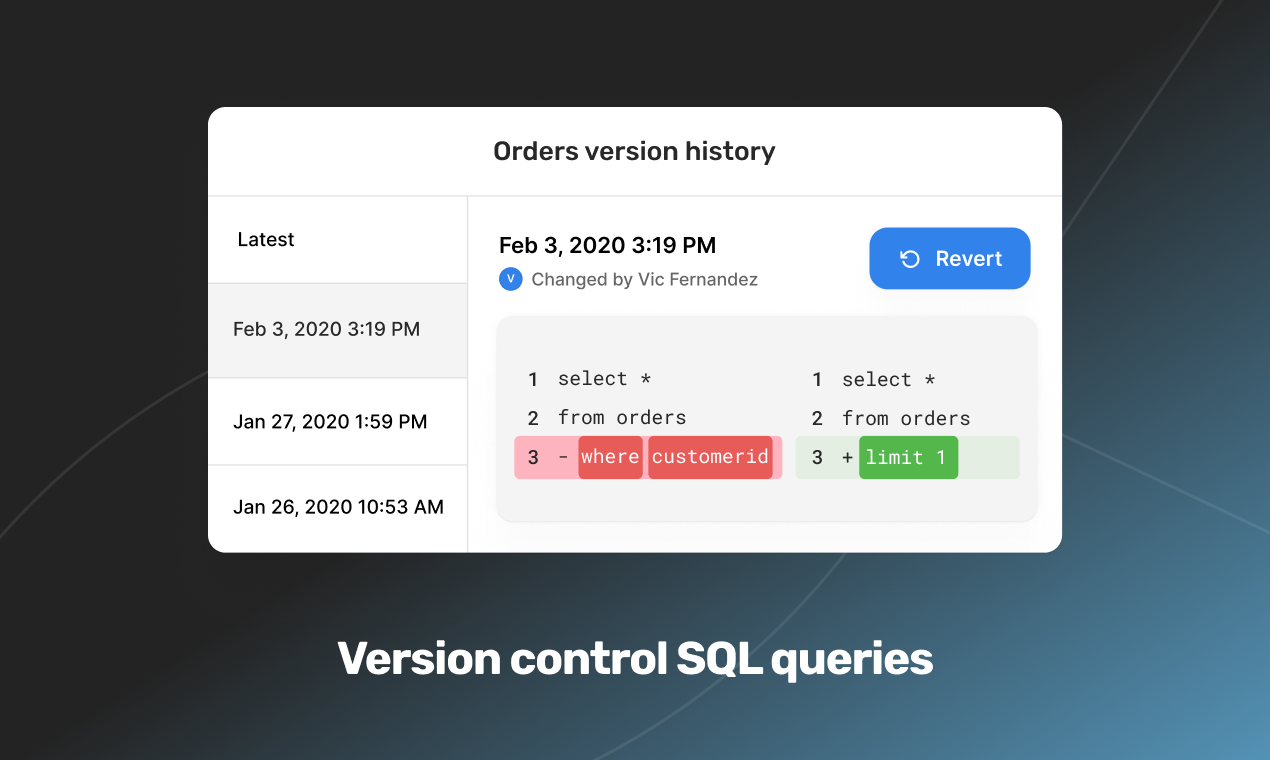Click the red deletion marker on line 3
The image size is (1270, 760).
566,457
